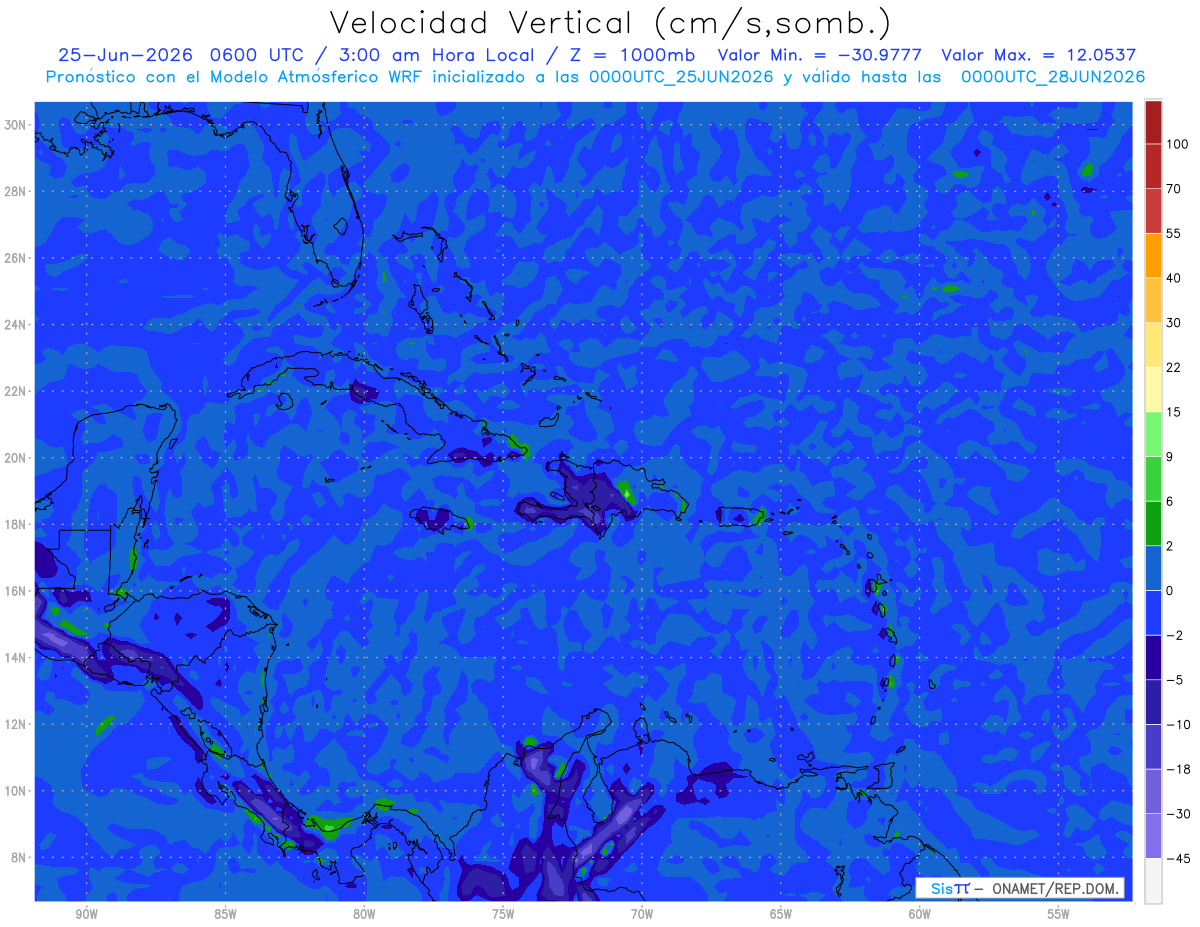Select the light purple swatch between -45 and -30
The width and height of the screenshot is (1200, 927).
point(1153,836)
